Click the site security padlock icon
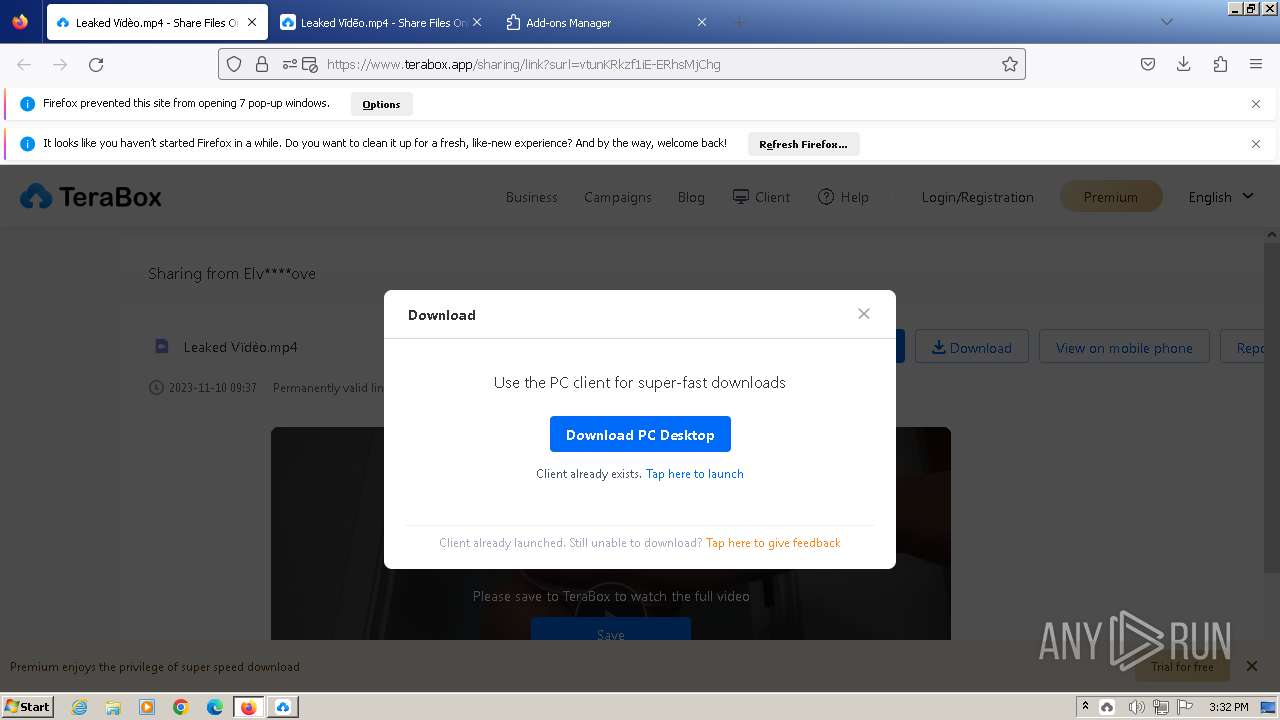 (x=262, y=64)
